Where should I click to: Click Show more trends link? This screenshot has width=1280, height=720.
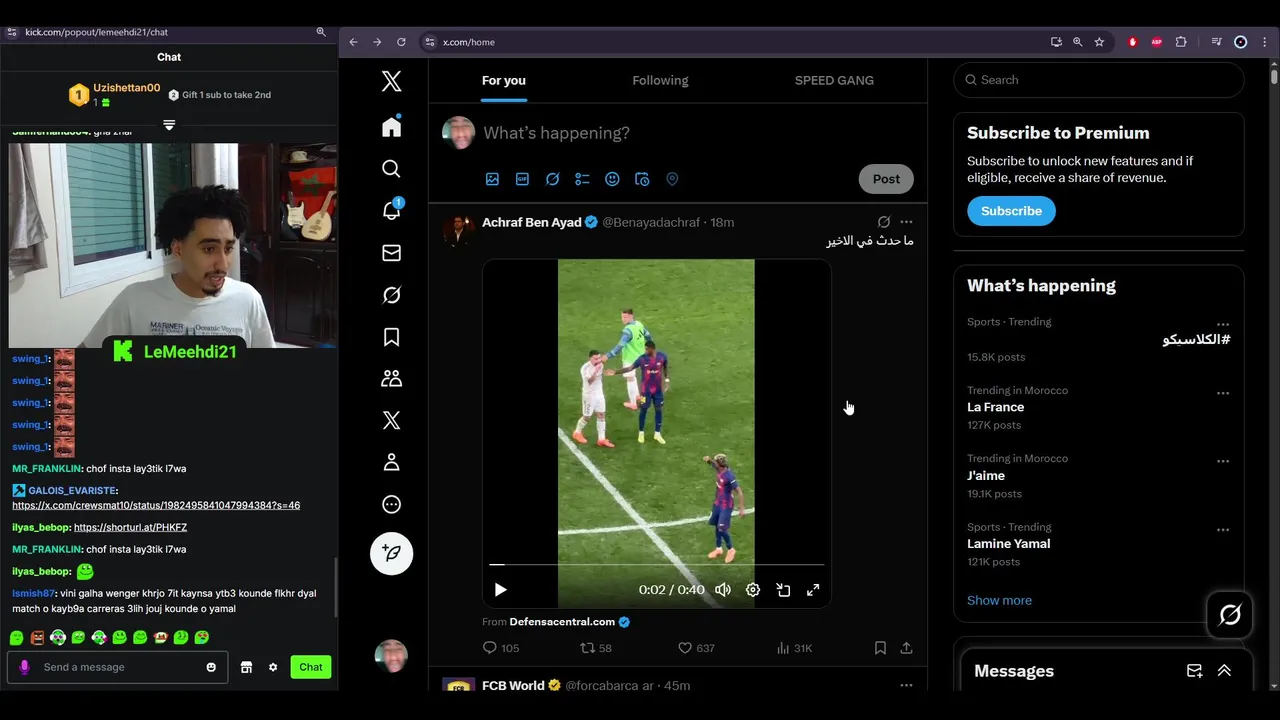click(x=999, y=600)
